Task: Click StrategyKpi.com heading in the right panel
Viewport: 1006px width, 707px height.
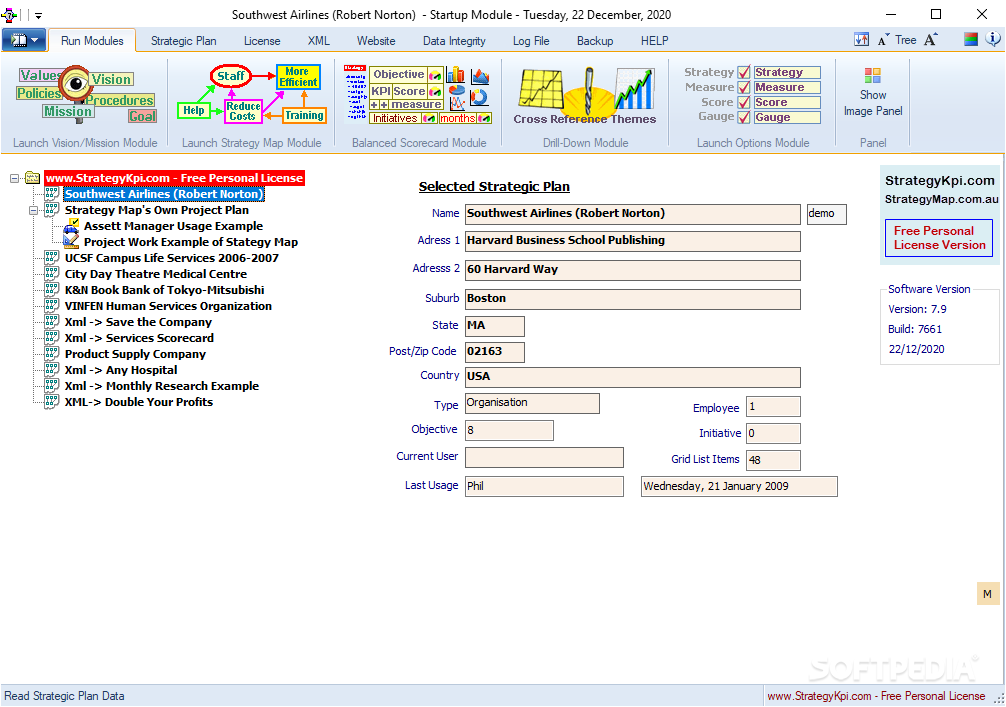Action: [x=939, y=180]
